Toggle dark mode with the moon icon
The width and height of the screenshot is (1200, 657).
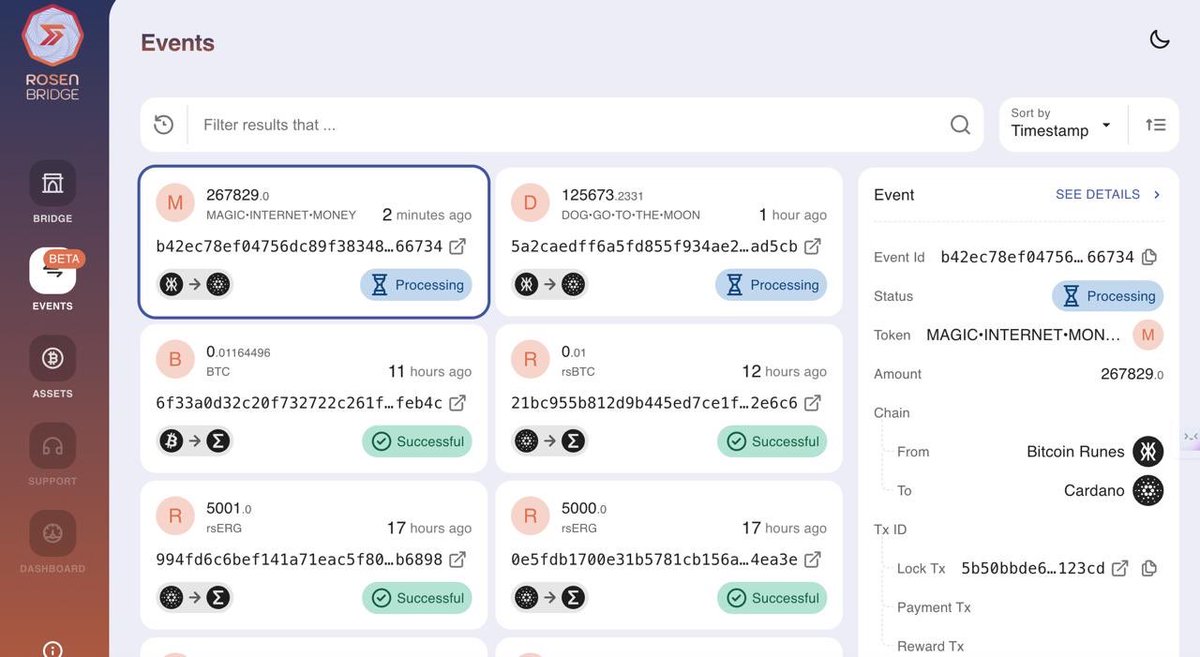(x=1159, y=38)
